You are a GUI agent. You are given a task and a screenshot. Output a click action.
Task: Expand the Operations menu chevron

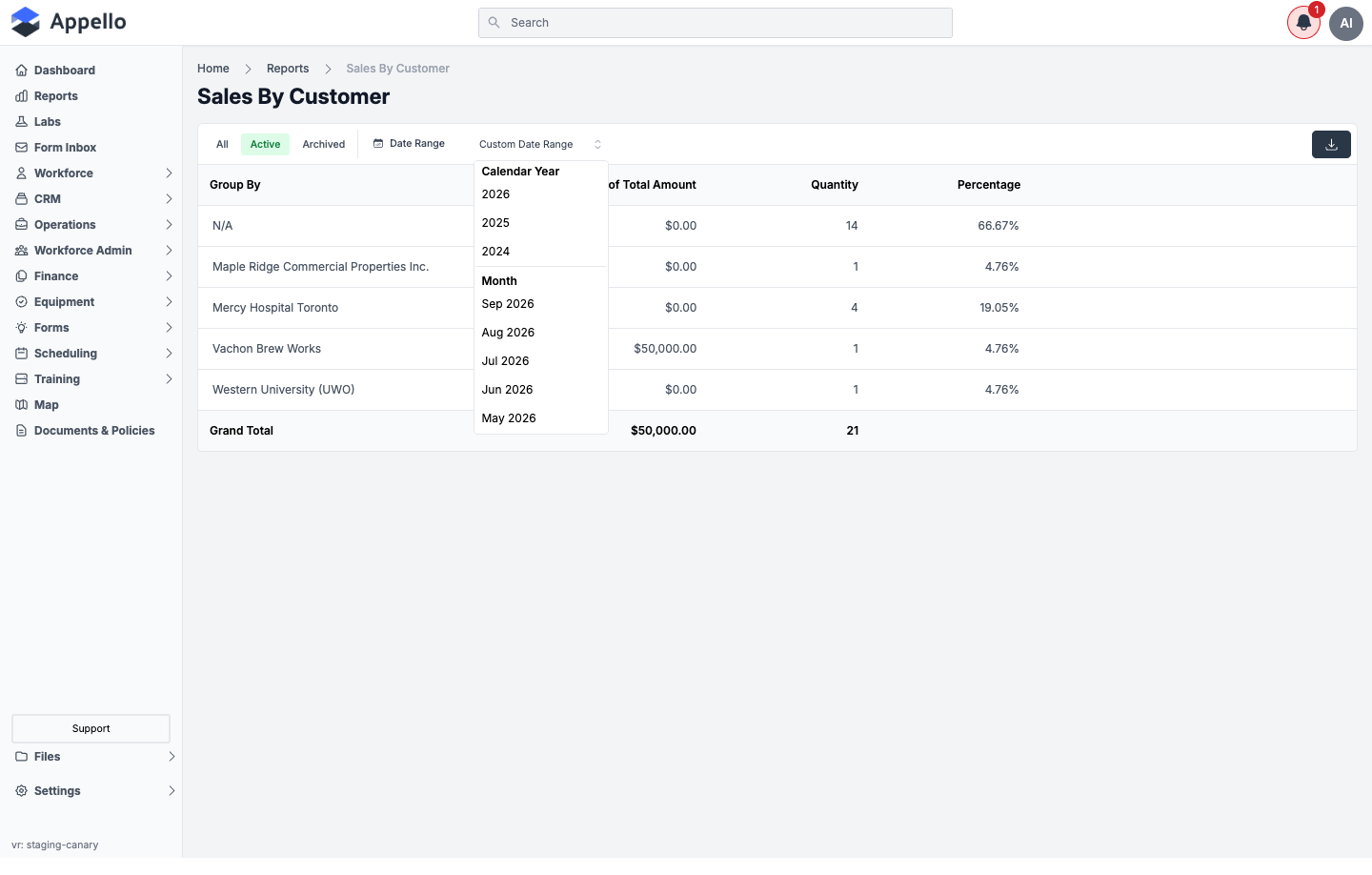point(169,225)
